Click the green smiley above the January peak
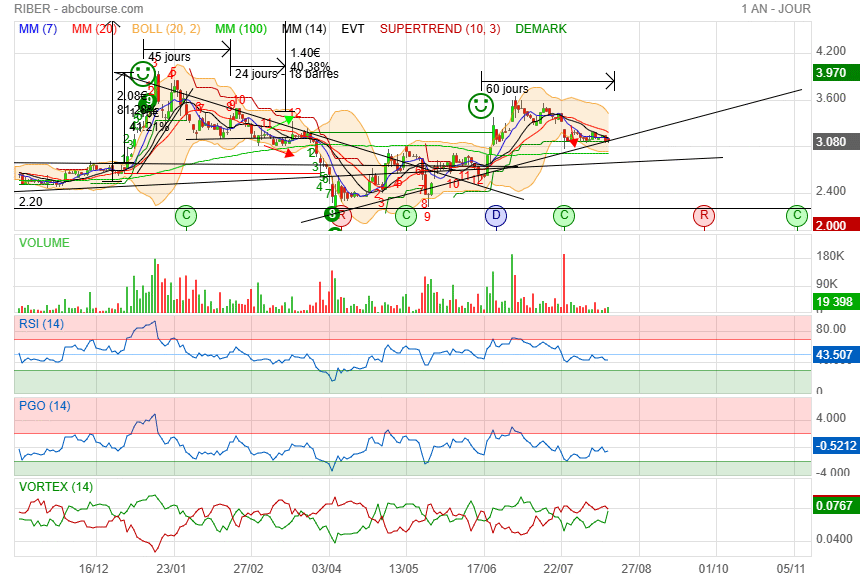 [143, 72]
